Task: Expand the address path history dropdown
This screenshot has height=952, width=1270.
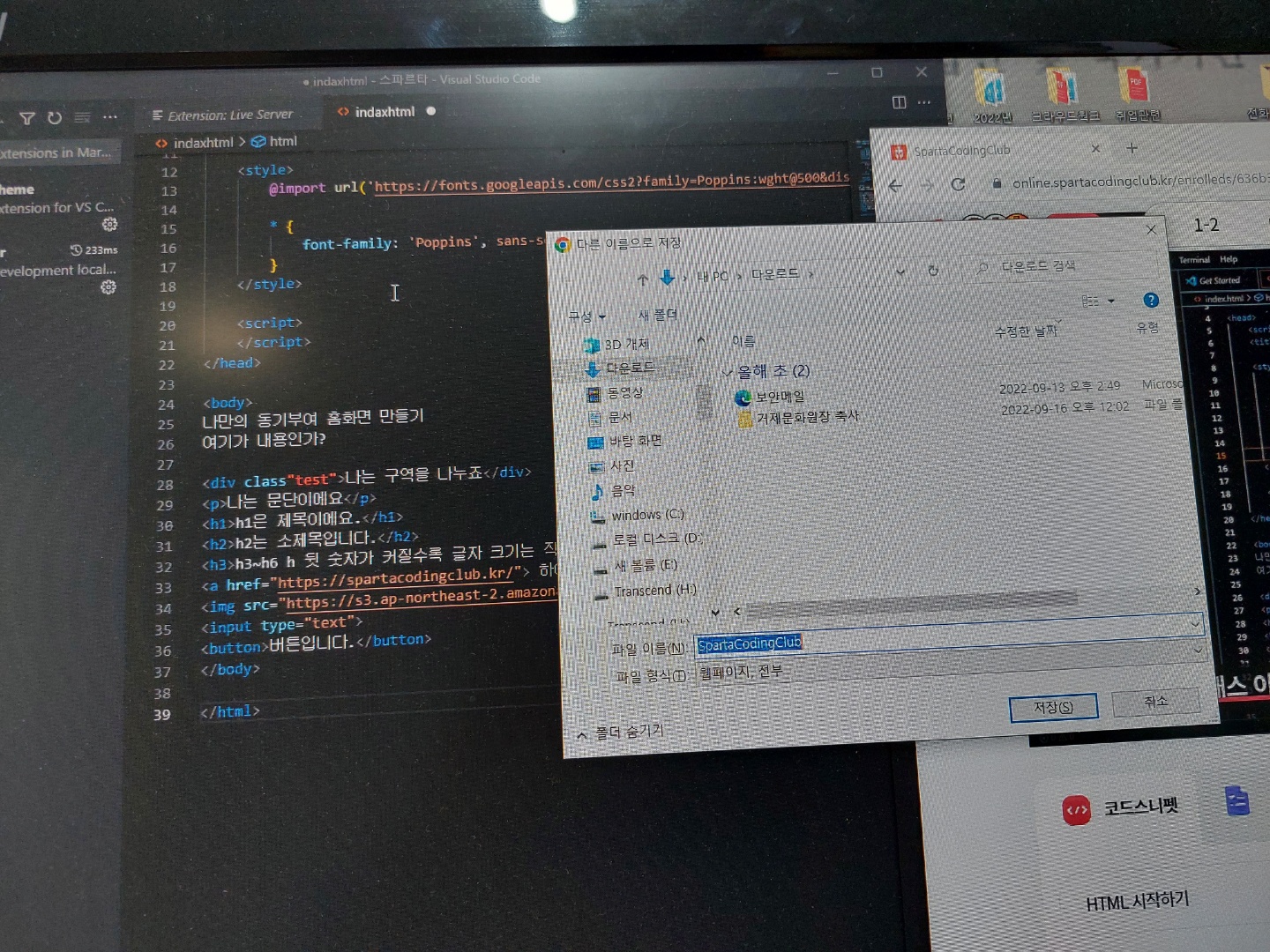Action: tap(900, 271)
